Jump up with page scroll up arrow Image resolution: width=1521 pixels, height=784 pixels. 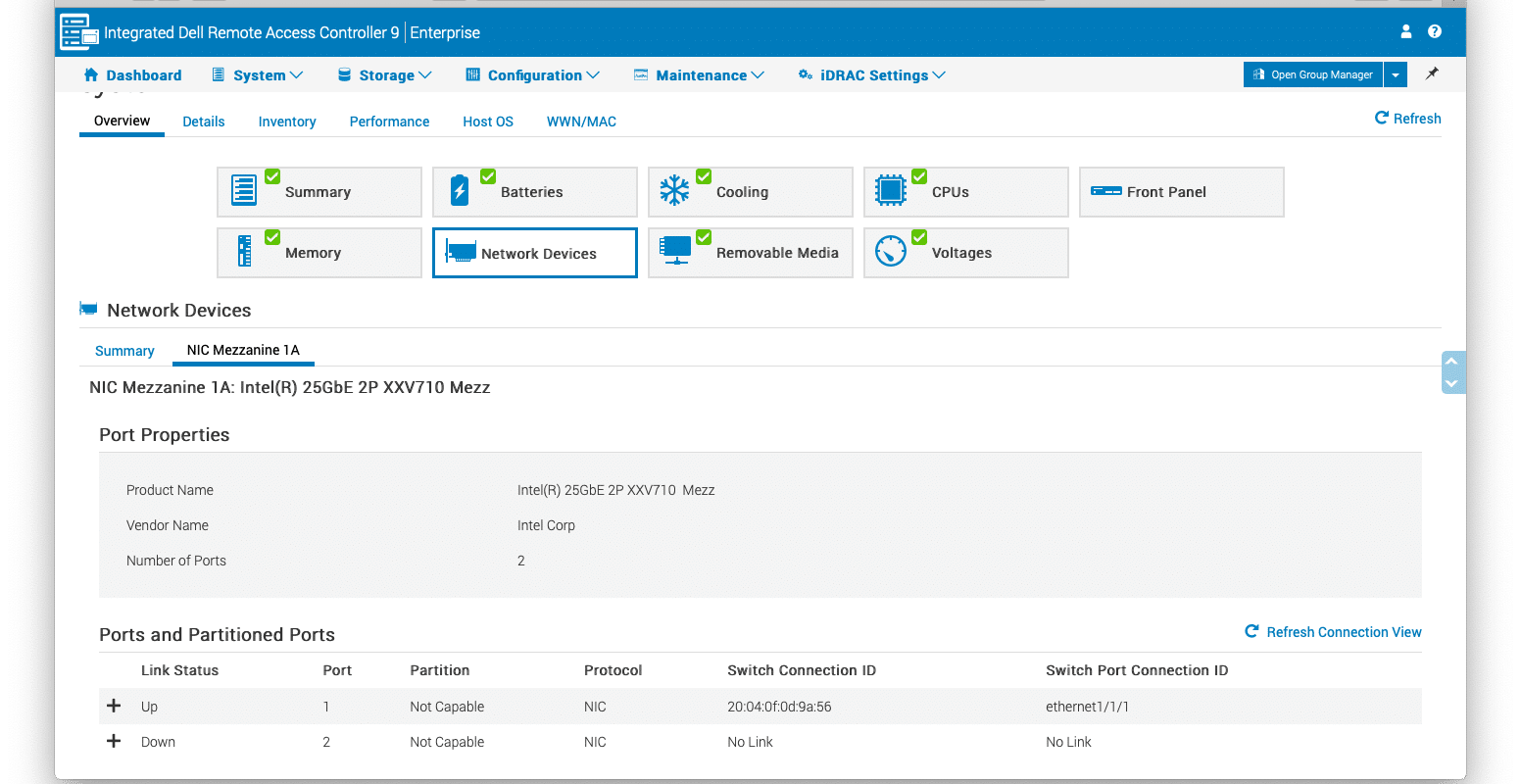(1452, 362)
